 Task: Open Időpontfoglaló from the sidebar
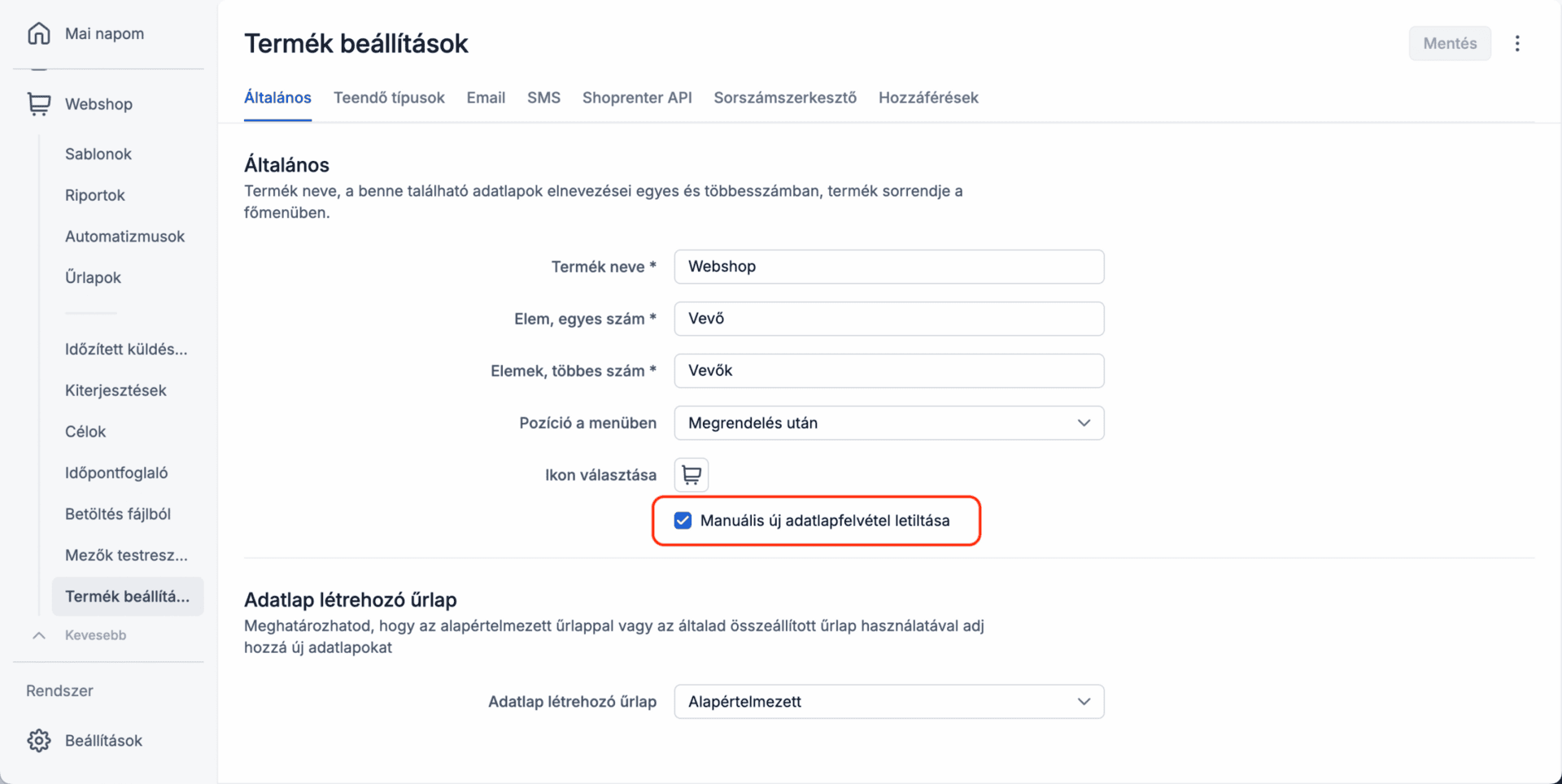(116, 473)
